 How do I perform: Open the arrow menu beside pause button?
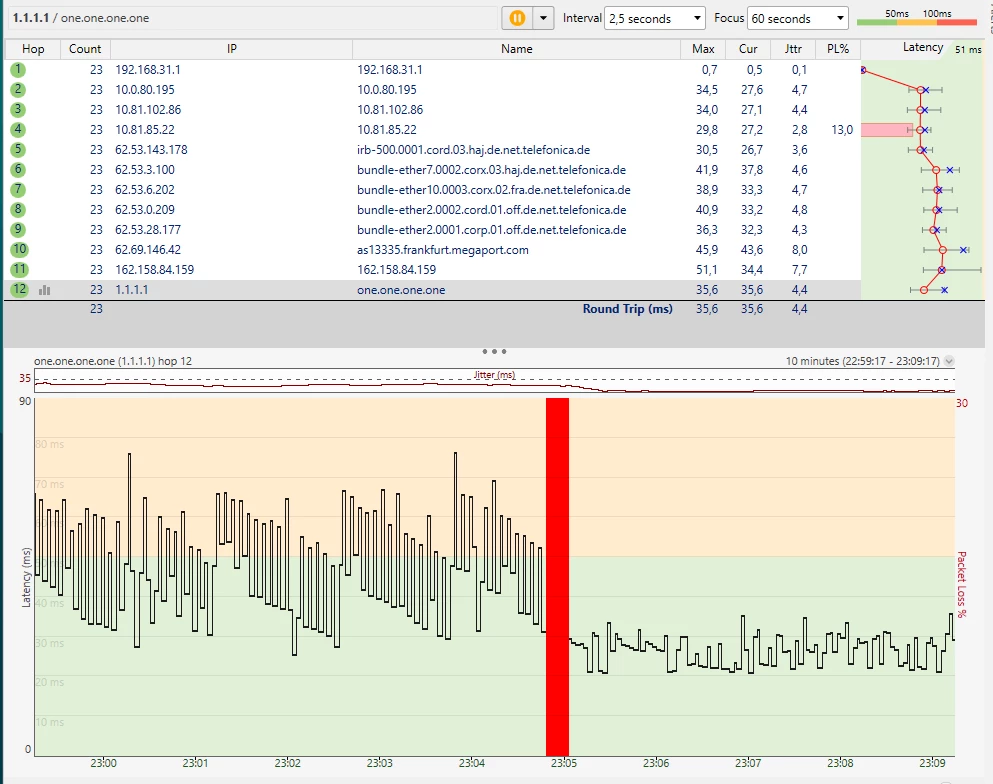pos(543,18)
